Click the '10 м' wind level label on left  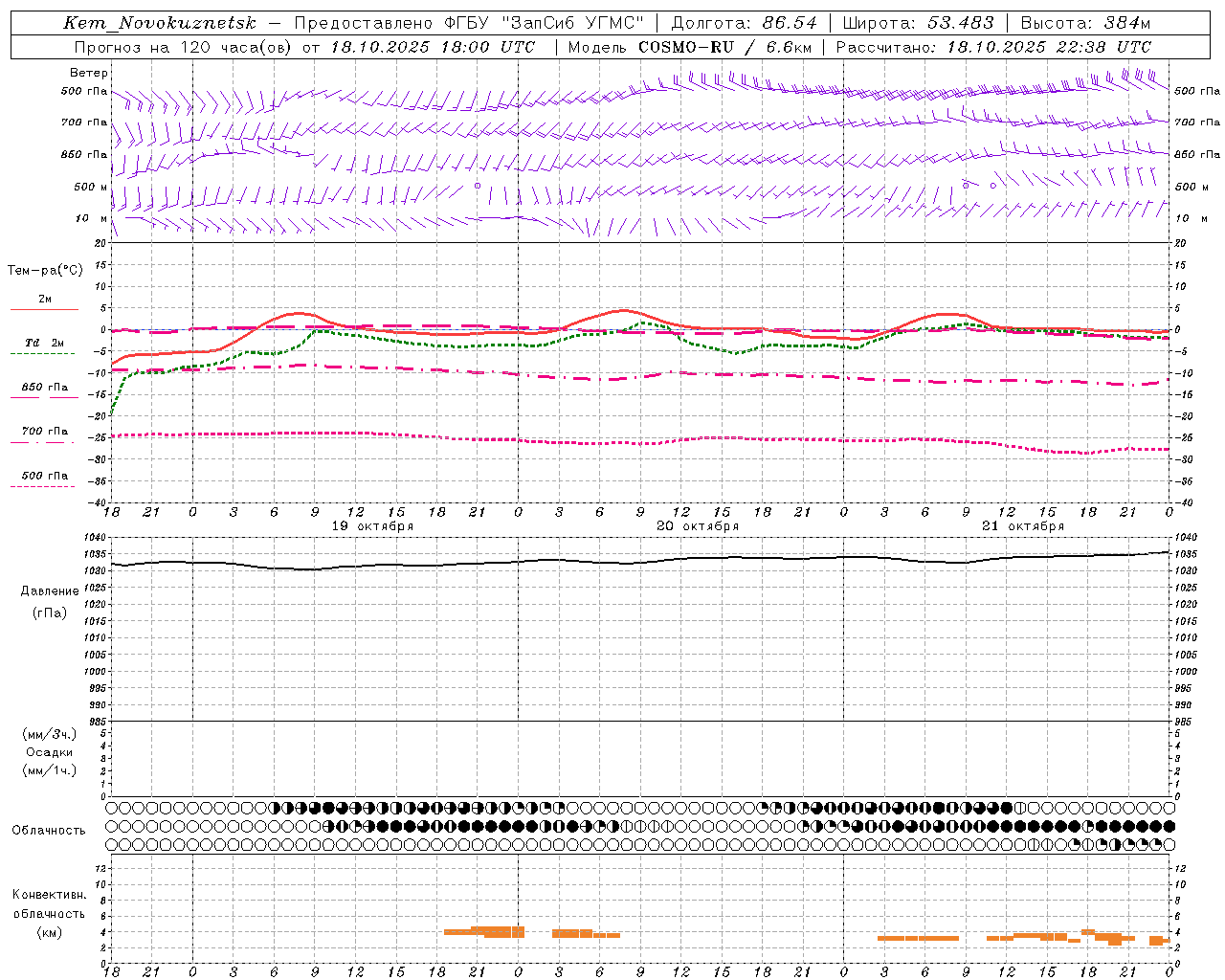(90, 218)
